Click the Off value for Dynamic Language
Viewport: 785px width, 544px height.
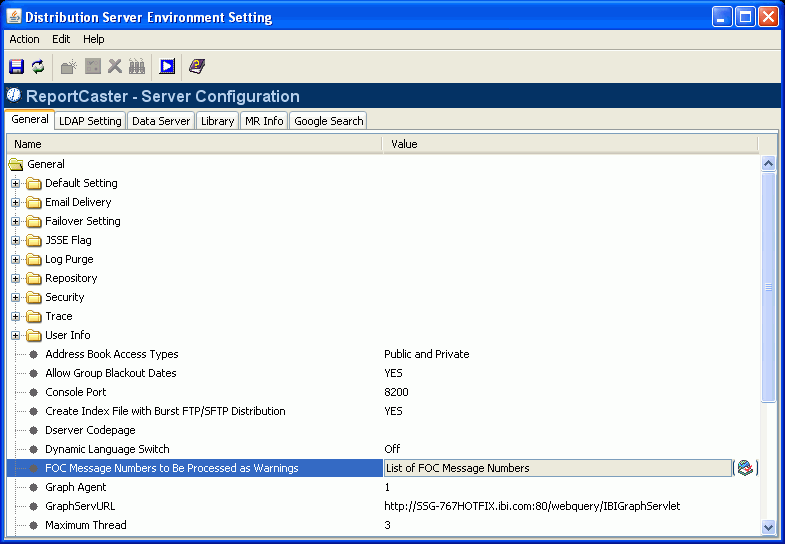click(392, 449)
